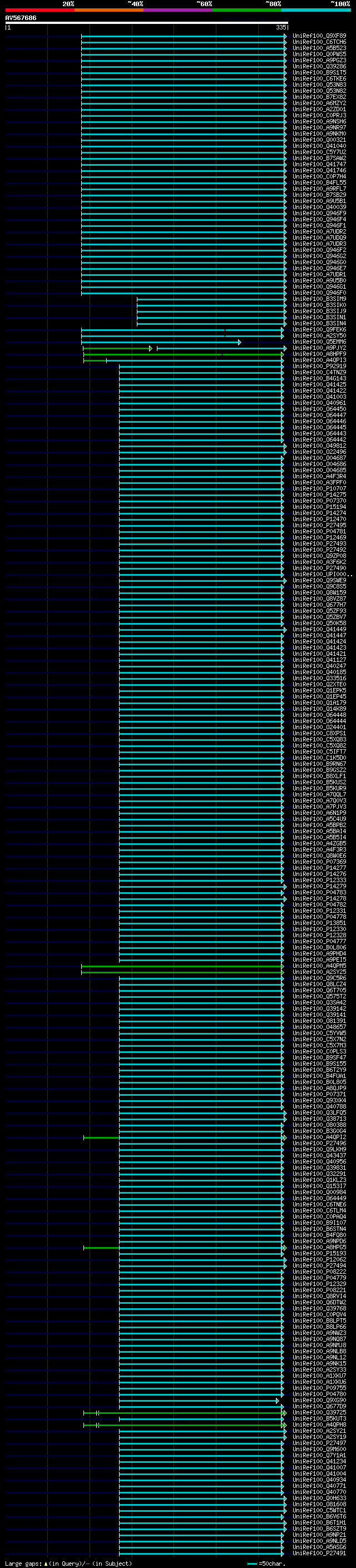Select hit label UniRef100_P07371
Image resolution: width=356 pixels, height=1568 pixels.
319,1095
